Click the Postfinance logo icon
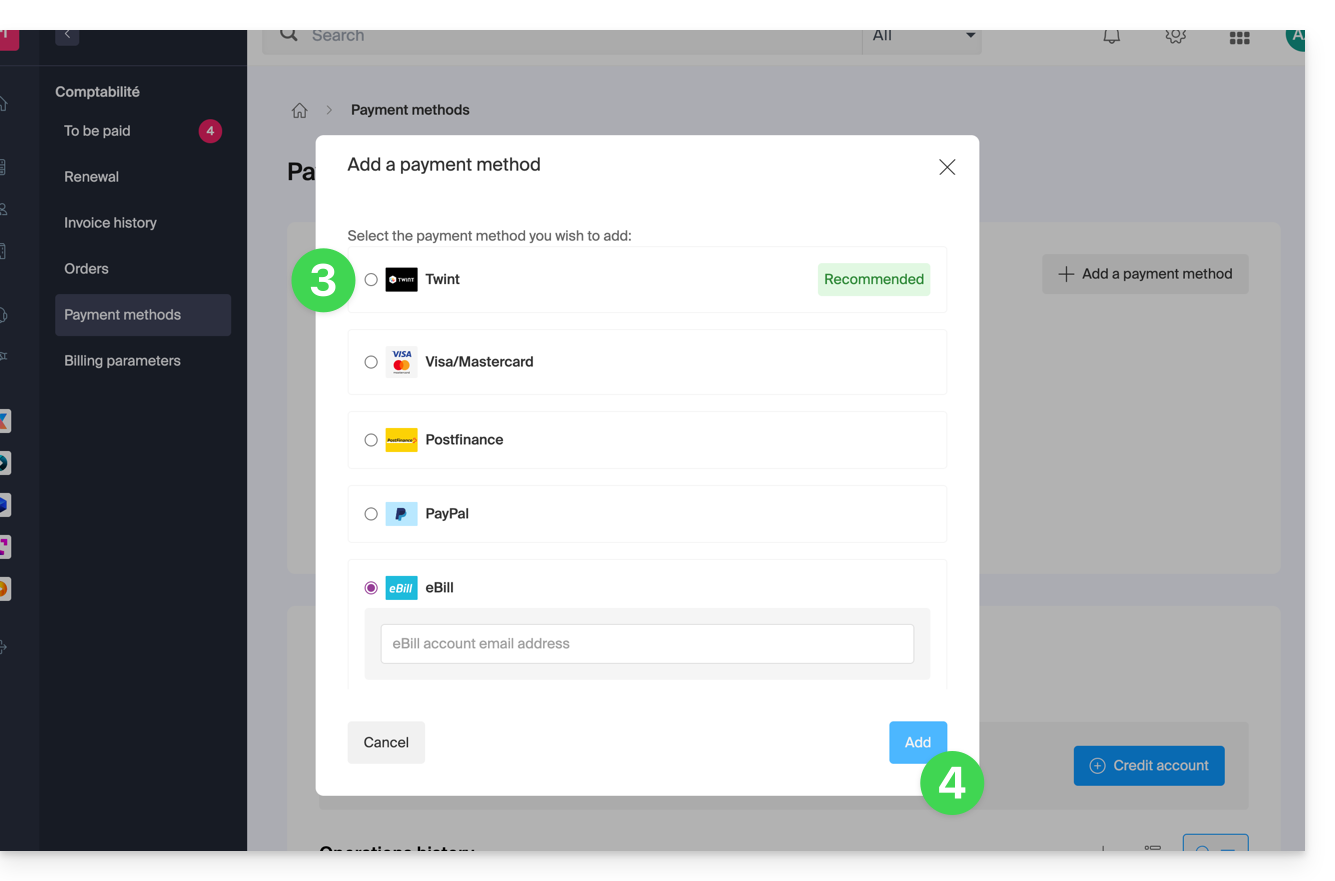The width and height of the screenshot is (1335, 881). [x=401, y=440]
